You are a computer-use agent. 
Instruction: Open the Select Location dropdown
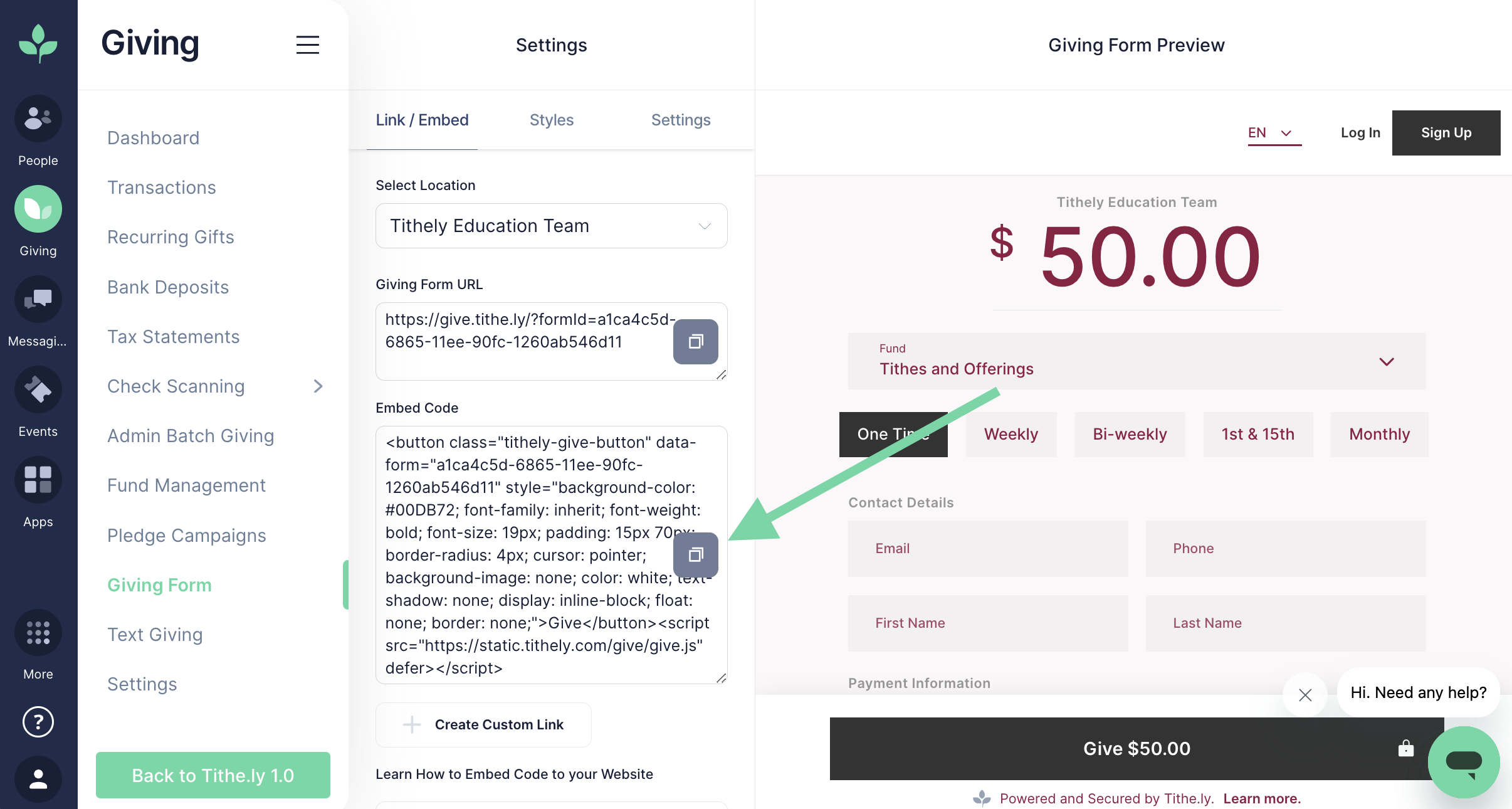(551, 226)
